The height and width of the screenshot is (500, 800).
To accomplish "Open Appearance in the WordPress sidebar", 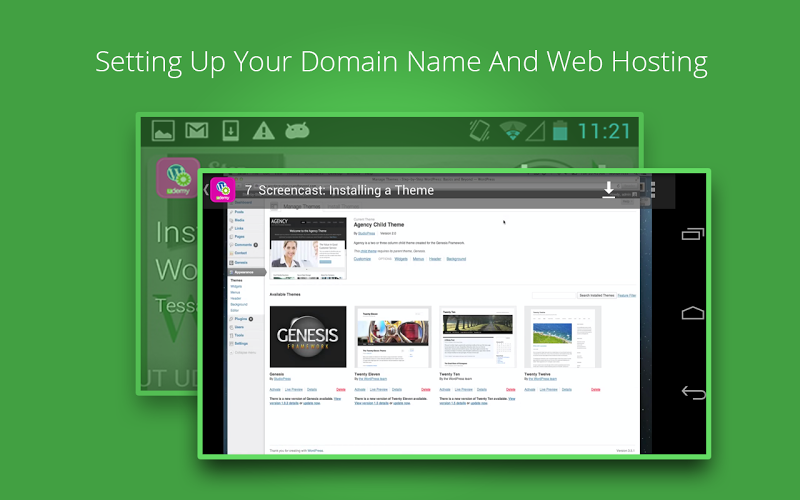I will click(244, 272).
